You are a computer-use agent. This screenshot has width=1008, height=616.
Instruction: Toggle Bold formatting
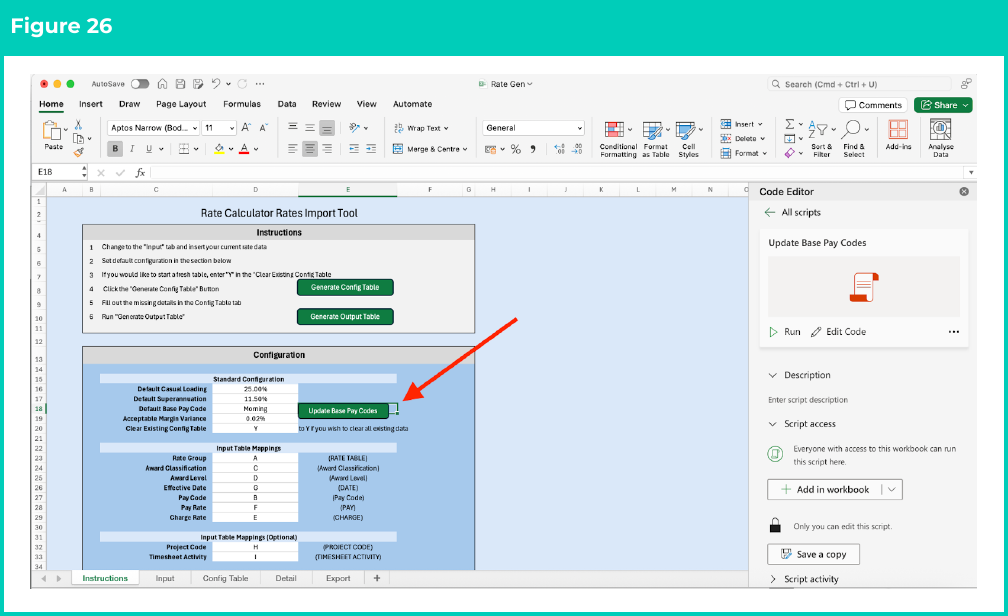(115, 149)
